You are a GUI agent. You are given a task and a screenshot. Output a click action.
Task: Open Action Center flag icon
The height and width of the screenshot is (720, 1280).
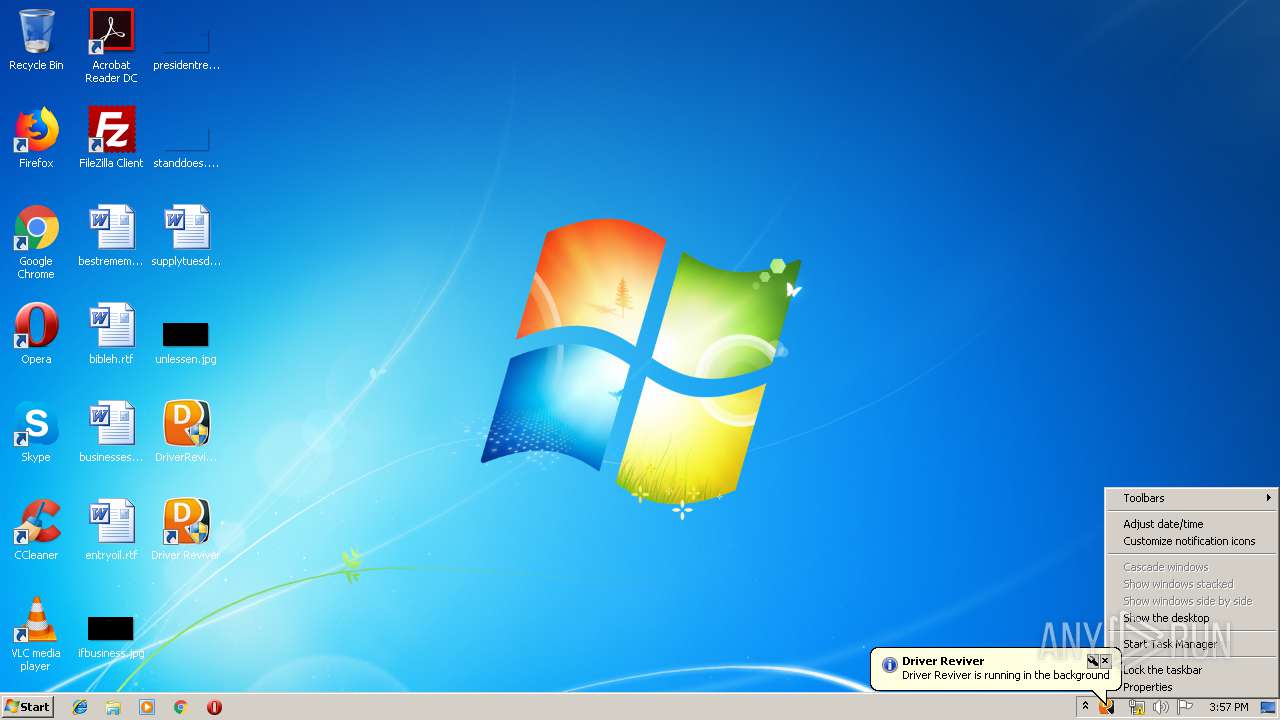coord(1185,707)
